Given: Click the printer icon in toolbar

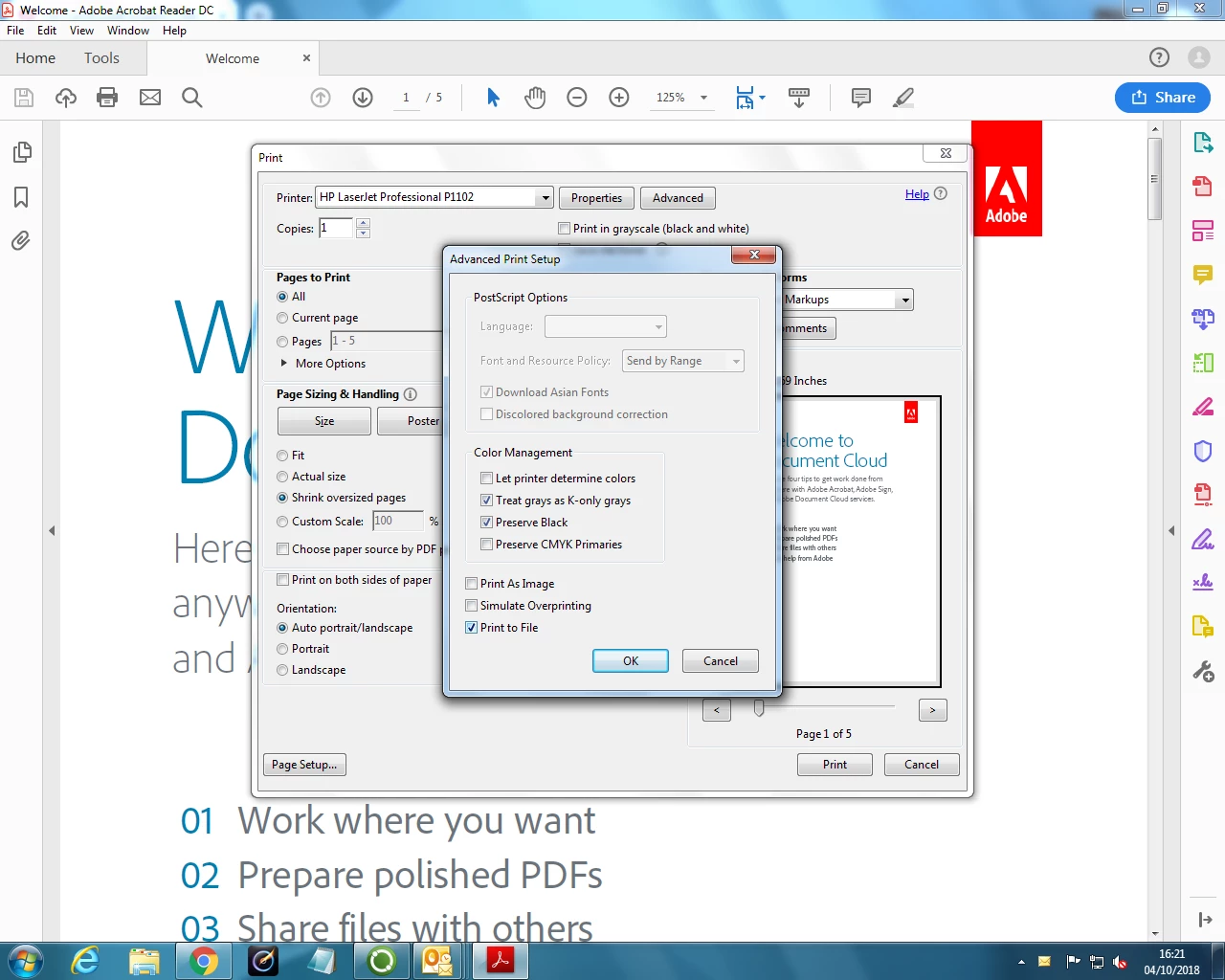Looking at the screenshot, I should 107,98.
